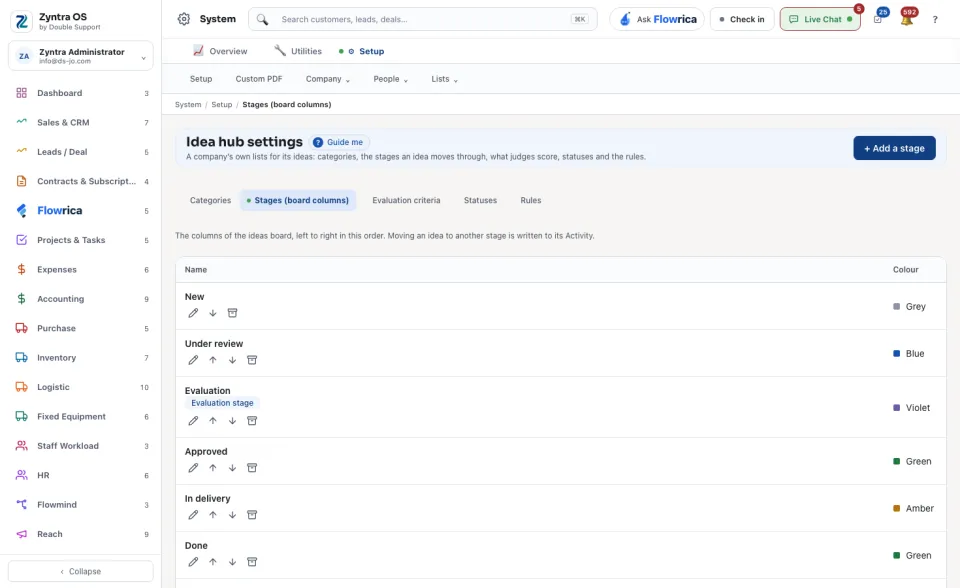Archive the Done stage
This screenshot has height=588, width=960.
(x=252, y=562)
